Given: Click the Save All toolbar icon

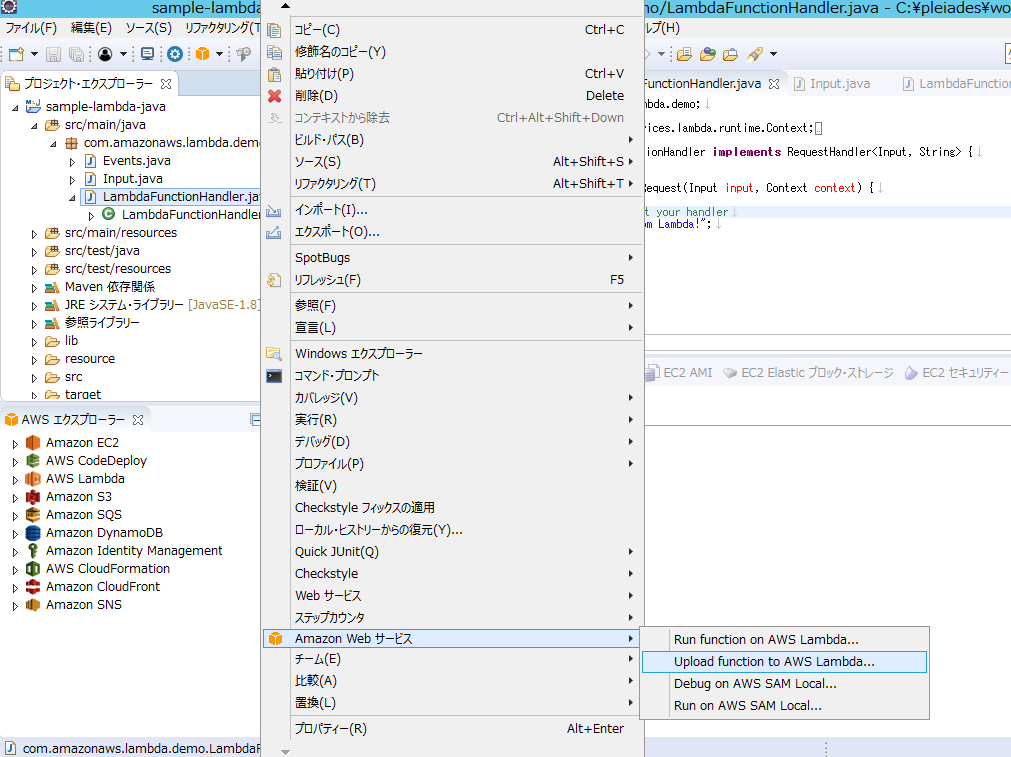Looking at the screenshot, I should (76, 54).
